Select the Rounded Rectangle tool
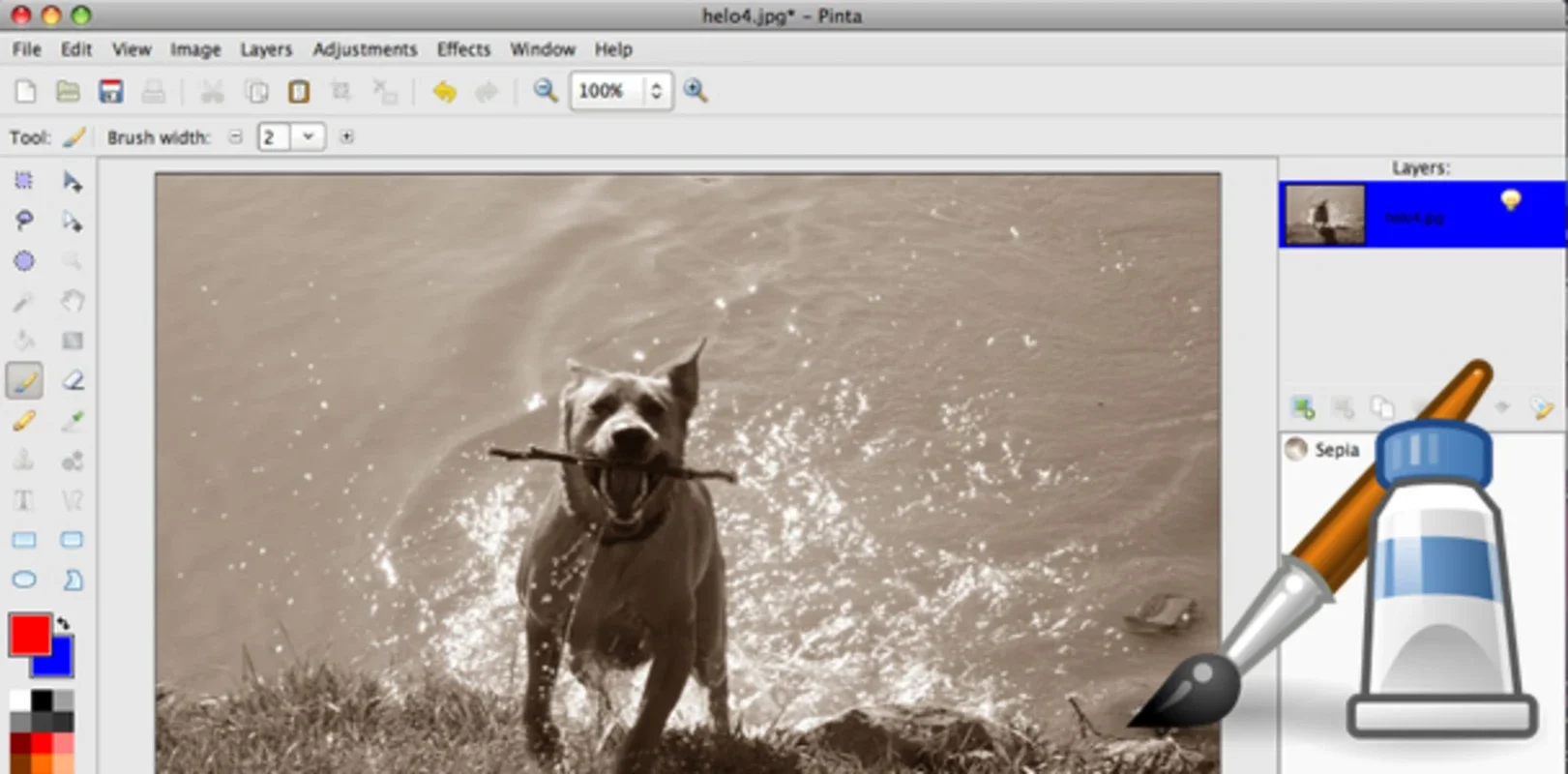Screen dimensions: 1568x774 pyautogui.click(x=73, y=540)
